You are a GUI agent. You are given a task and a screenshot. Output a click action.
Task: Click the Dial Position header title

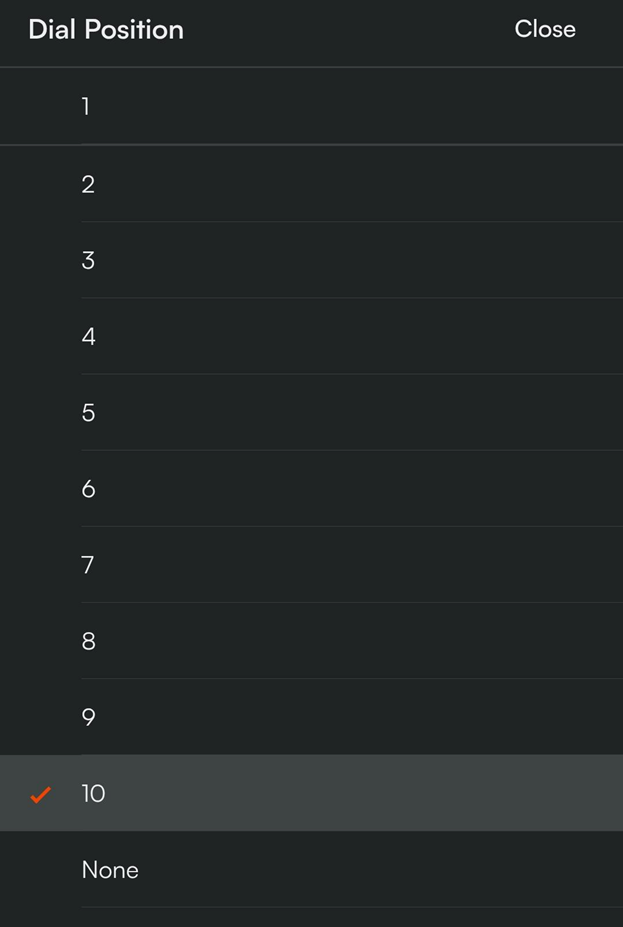(106, 29)
